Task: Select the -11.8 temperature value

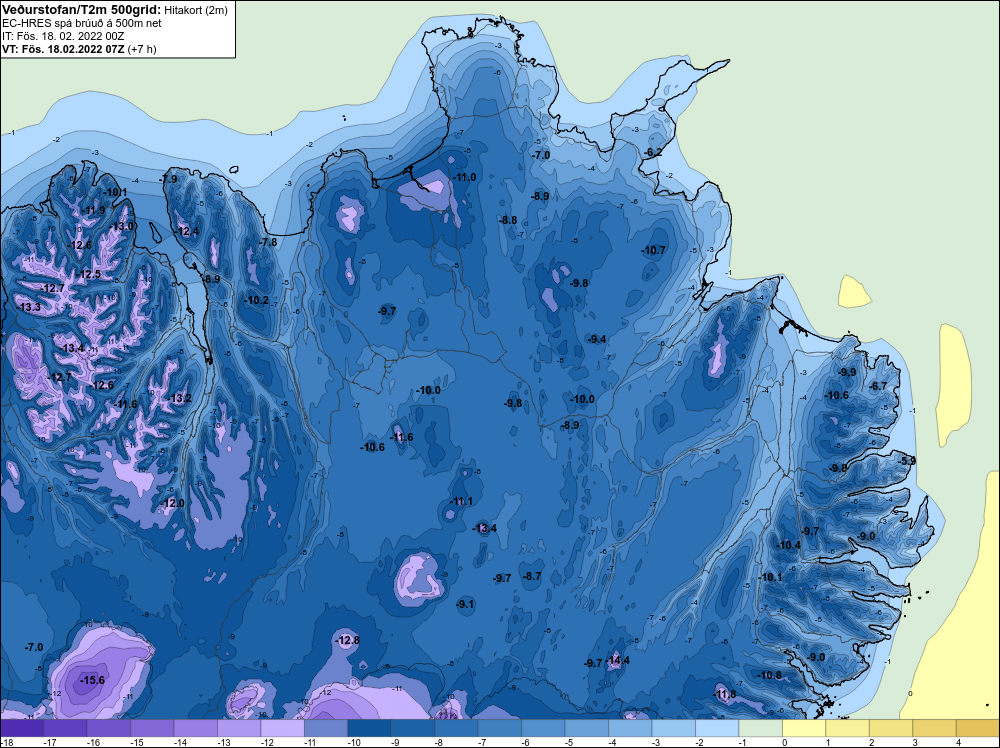Action: pyautogui.click(x=724, y=694)
